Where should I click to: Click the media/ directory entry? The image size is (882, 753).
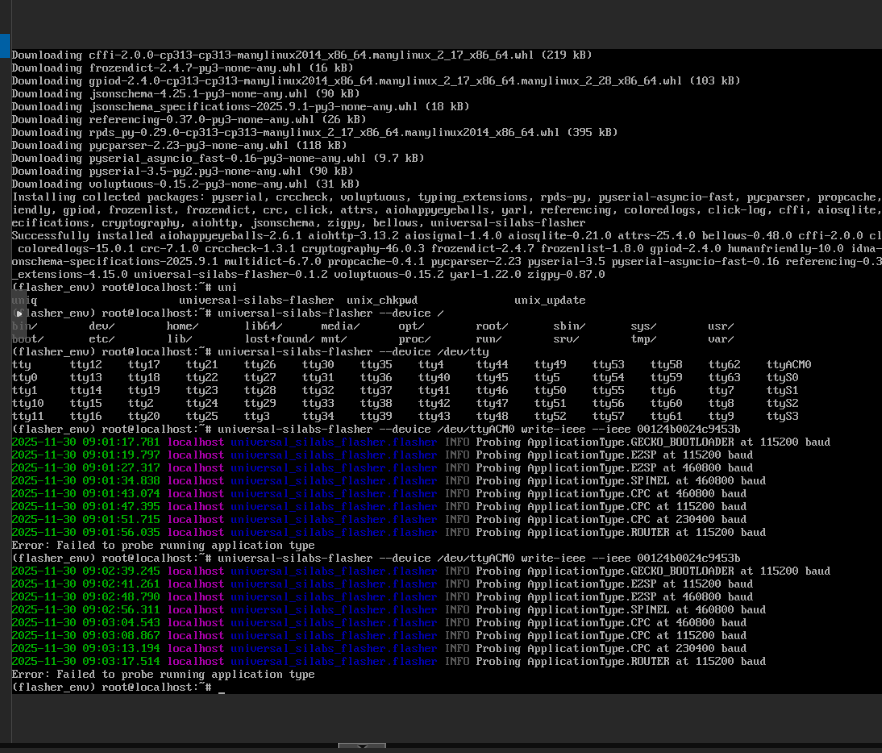(340, 326)
